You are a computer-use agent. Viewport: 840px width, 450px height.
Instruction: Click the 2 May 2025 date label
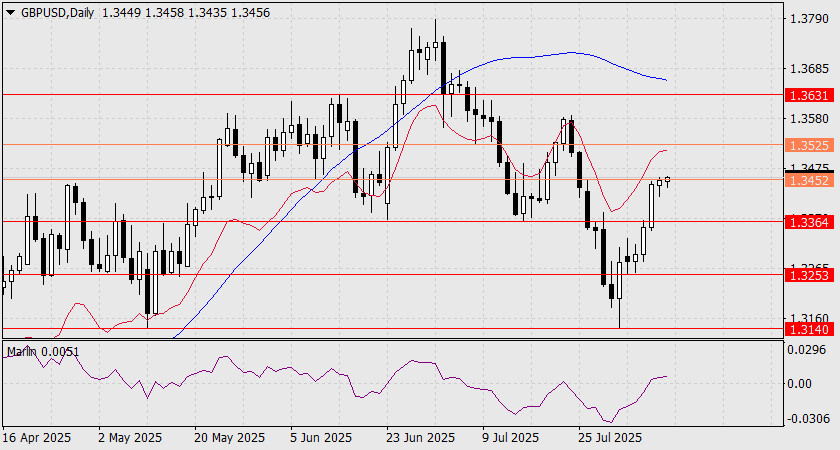coord(130,438)
